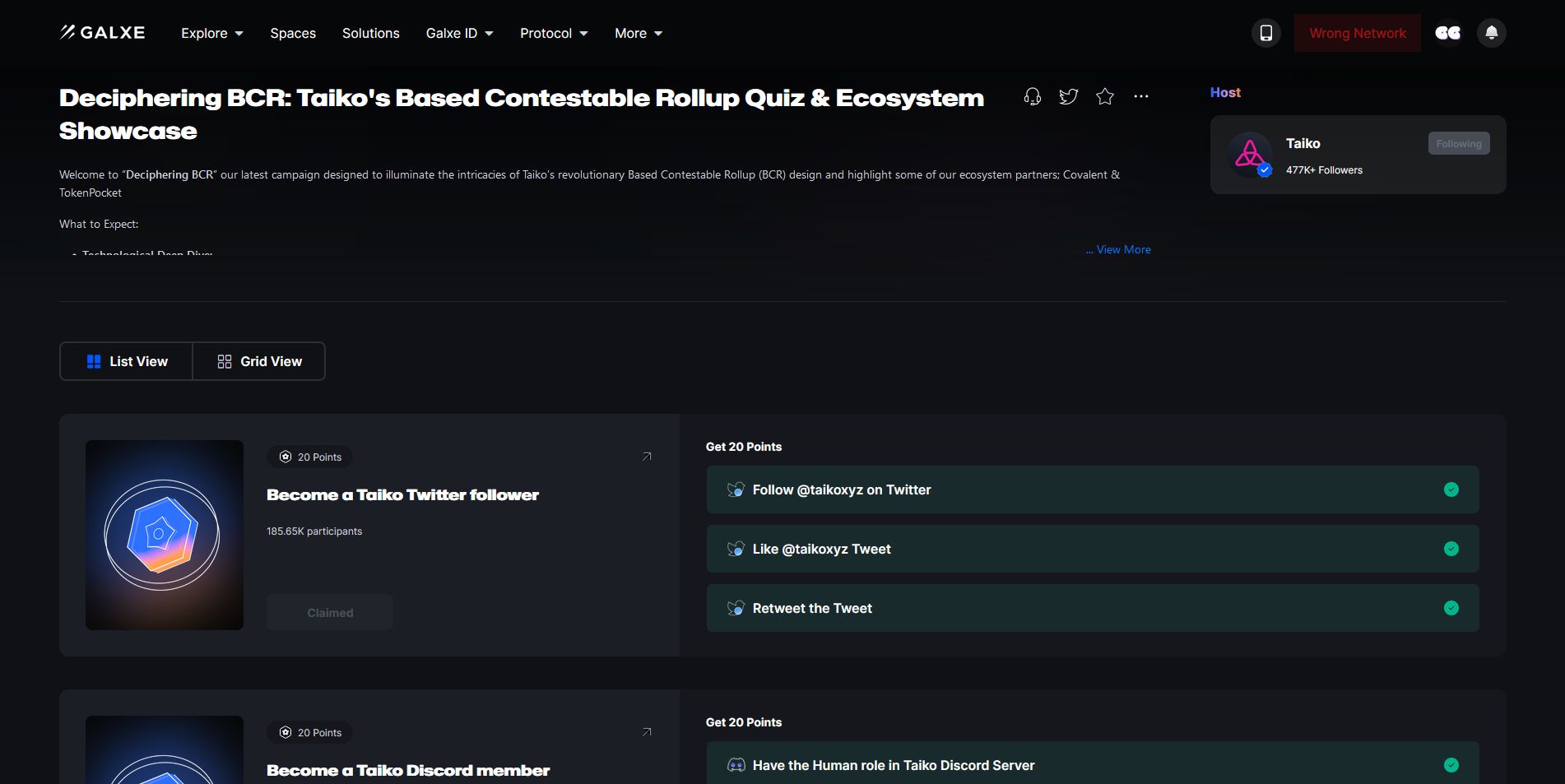
Task: Expand the Galxe ID dropdown
Action: tap(459, 33)
